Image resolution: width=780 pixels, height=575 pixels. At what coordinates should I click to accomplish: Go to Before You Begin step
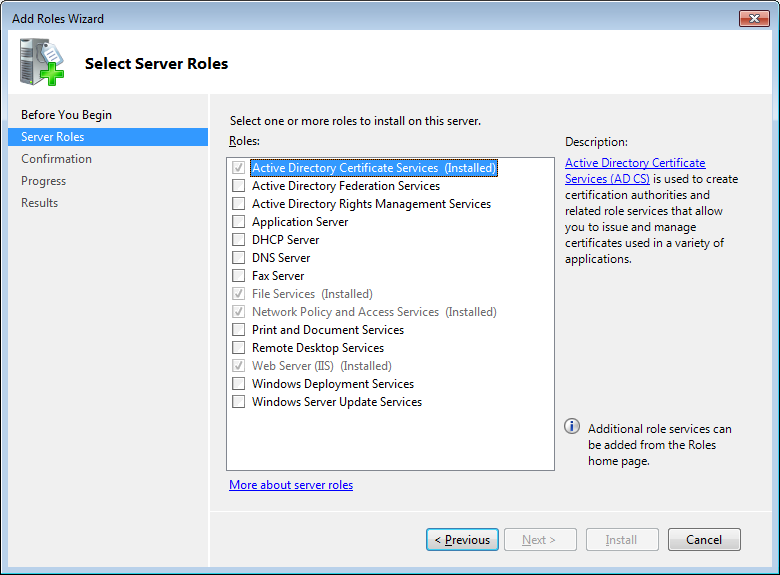66,115
